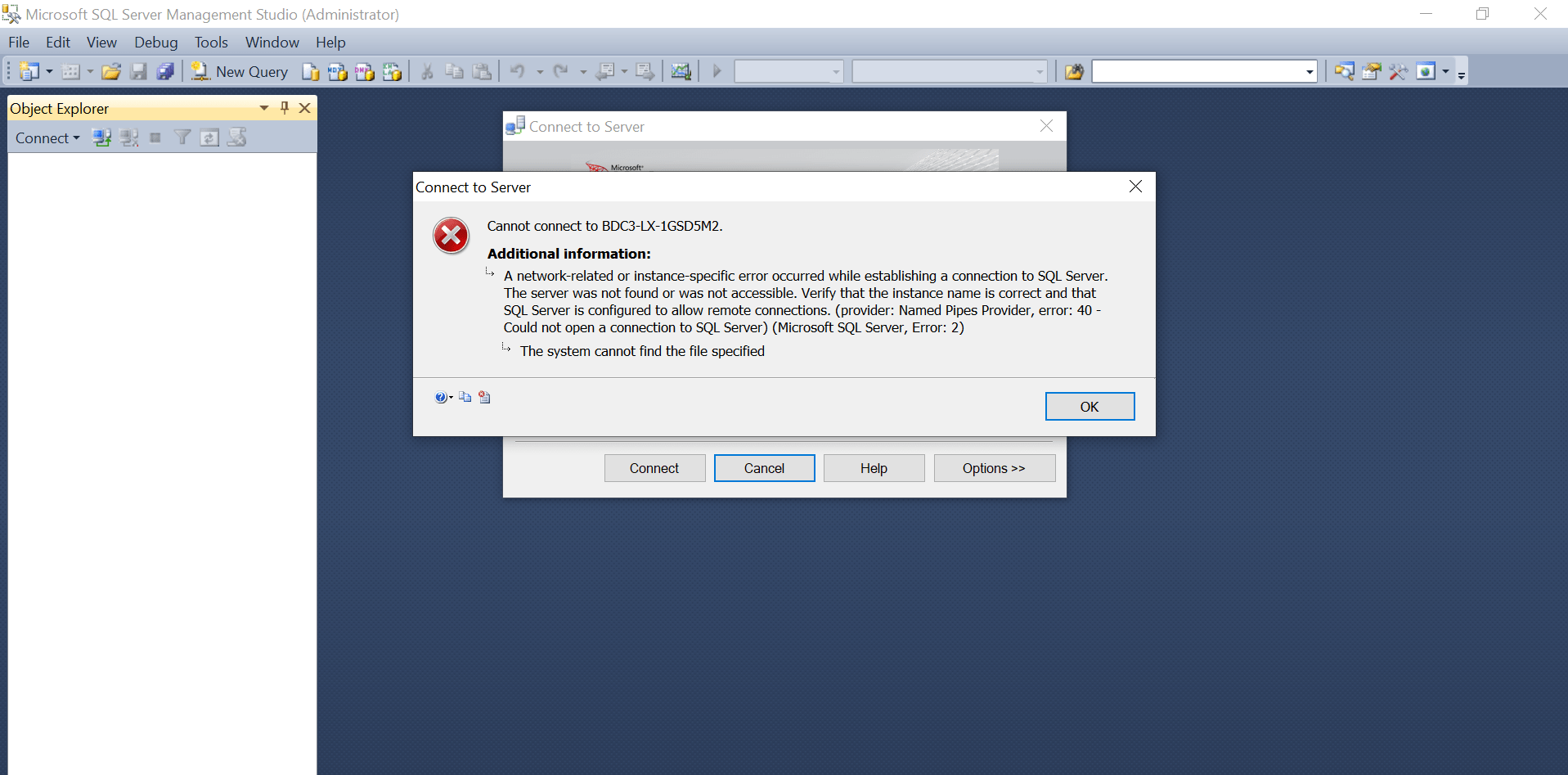Close the Object Explorer panel
This screenshot has height=775, width=1568.
click(x=305, y=108)
